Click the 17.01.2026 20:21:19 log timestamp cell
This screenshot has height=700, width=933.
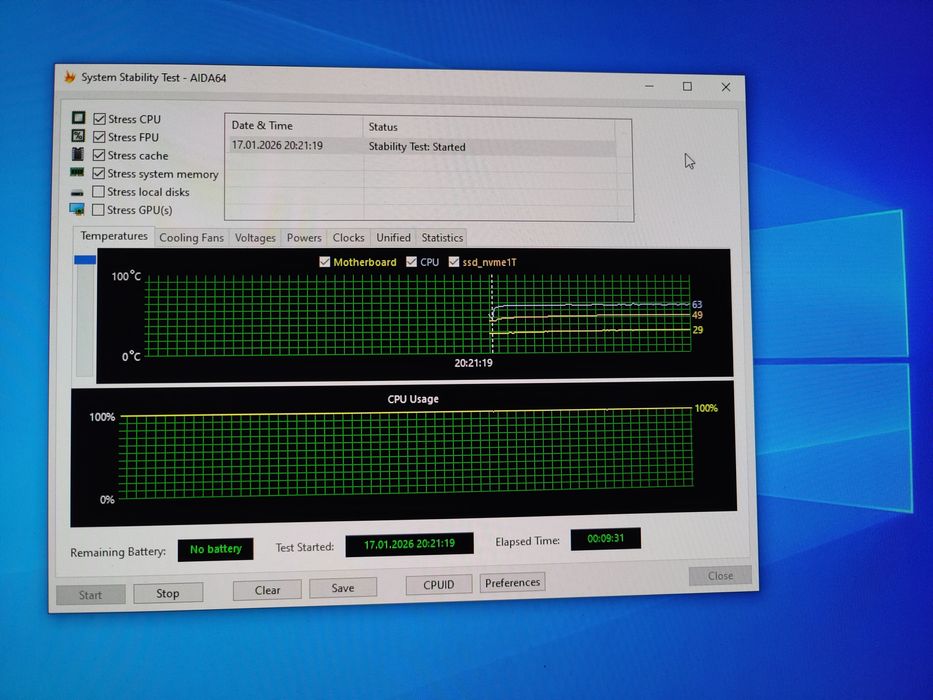pos(277,145)
